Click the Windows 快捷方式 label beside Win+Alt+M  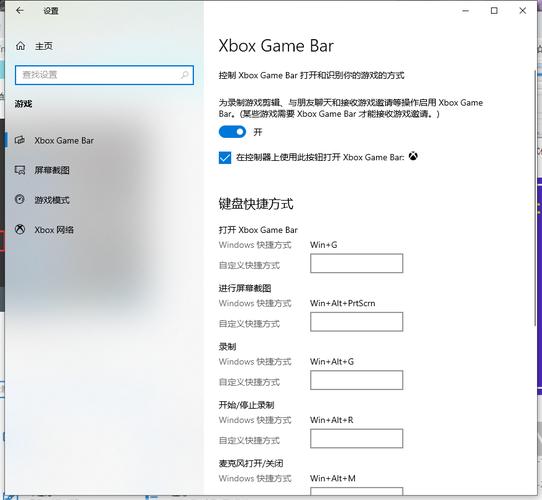[x=255, y=479]
